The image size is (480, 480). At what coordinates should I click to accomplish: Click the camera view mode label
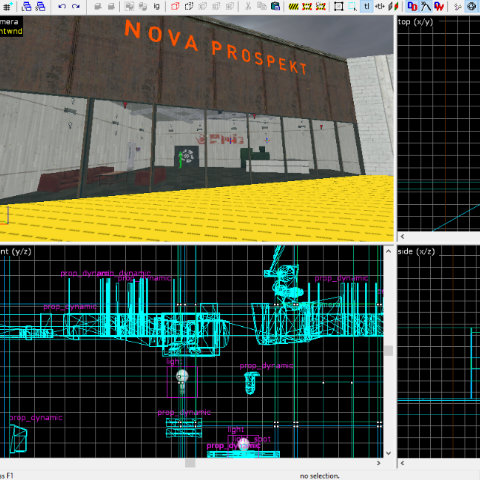point(9,22)
